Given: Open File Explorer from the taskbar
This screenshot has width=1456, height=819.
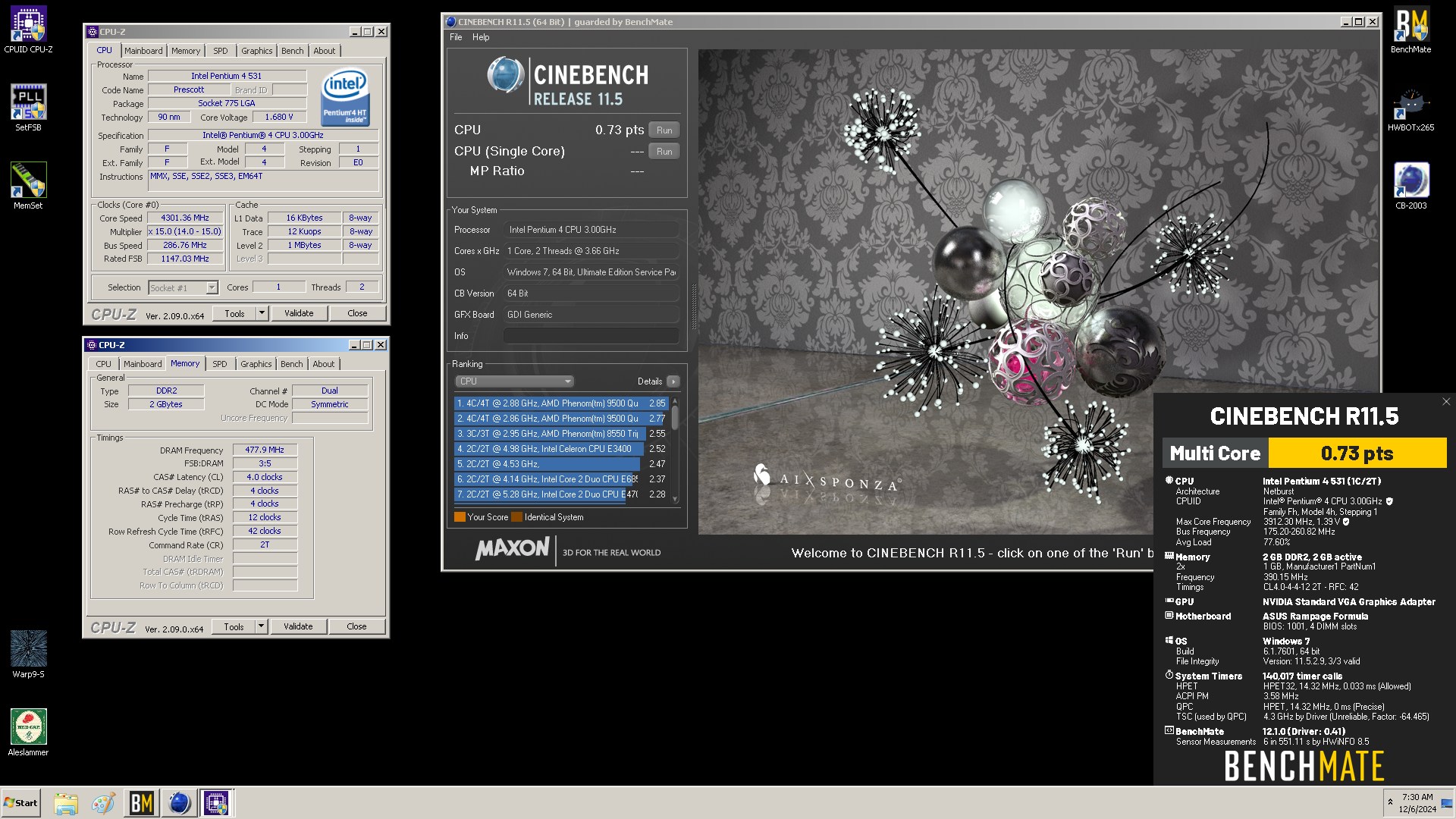Looking at the screenshot, I should click(66, 803).
